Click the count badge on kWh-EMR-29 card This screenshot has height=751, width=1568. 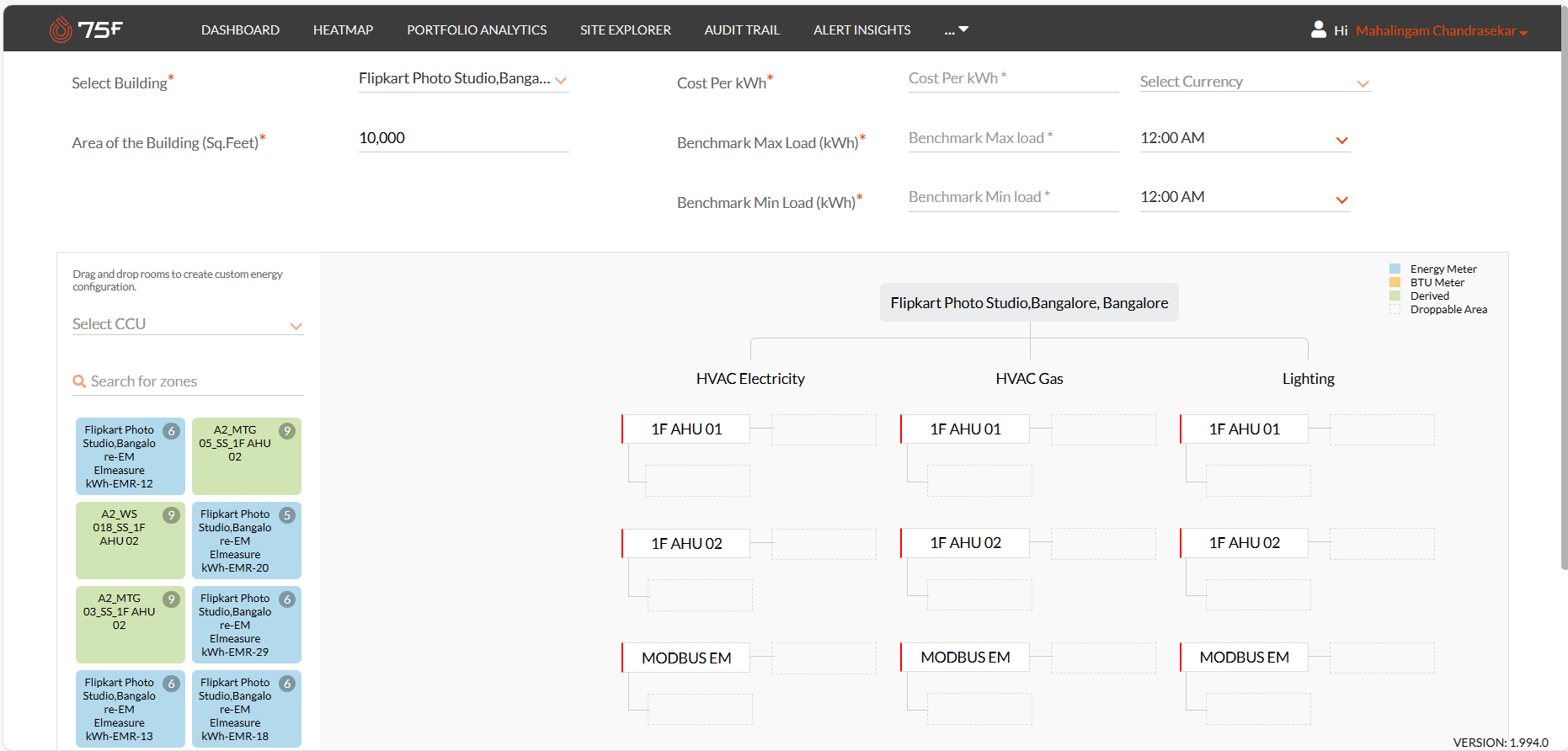click(287, 599)
